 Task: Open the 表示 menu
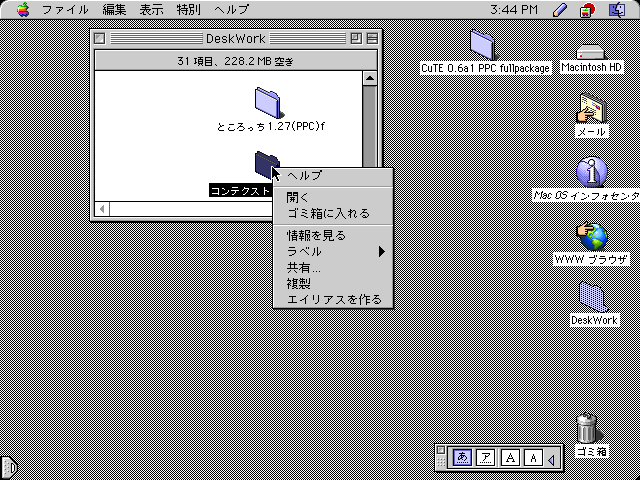coord(151,9)
